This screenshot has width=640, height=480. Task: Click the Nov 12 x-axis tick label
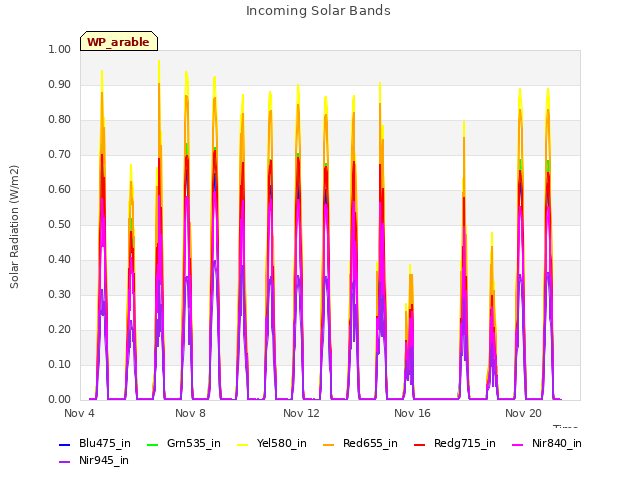(301, 413)
